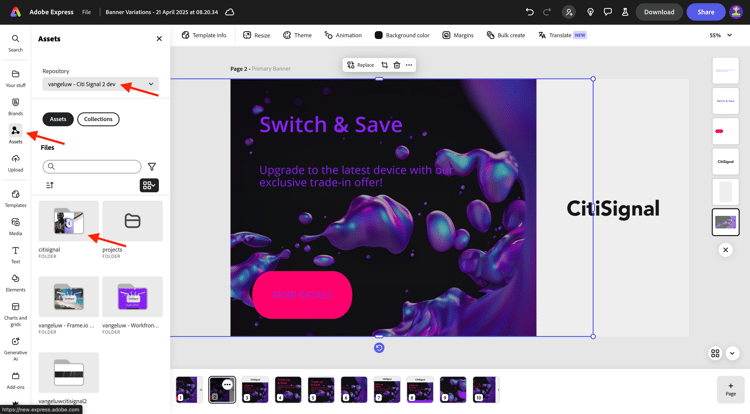Close the right-hand thumbnail panel
The height and width of the screenshot is (414, 750).
pos(726,250)
